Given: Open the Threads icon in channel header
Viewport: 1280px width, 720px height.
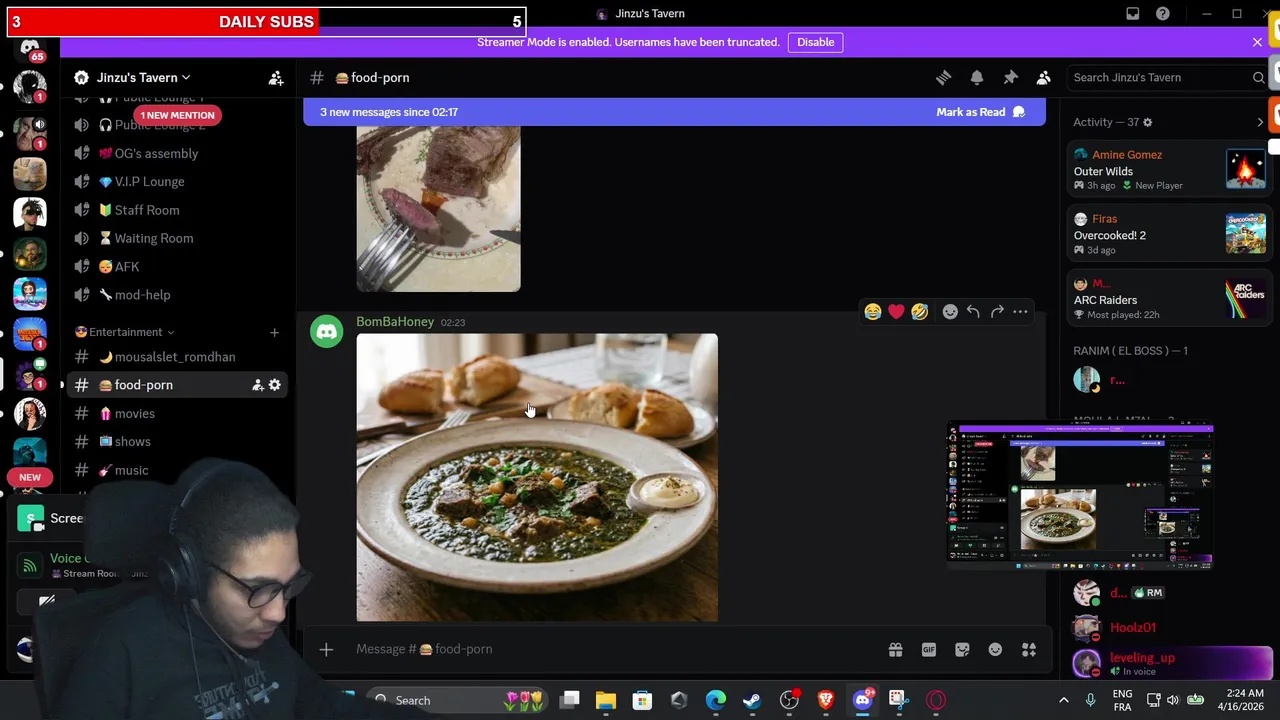Looking at the screenshot, I should click(943, 77).
